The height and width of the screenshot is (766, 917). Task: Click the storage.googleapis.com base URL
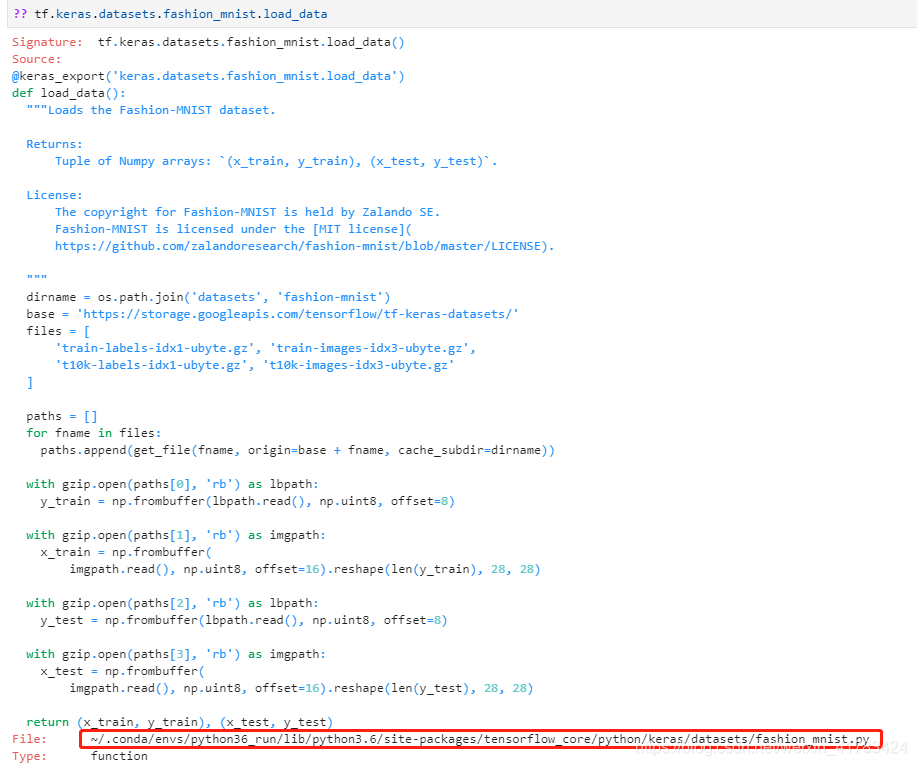tap(298, 314)
